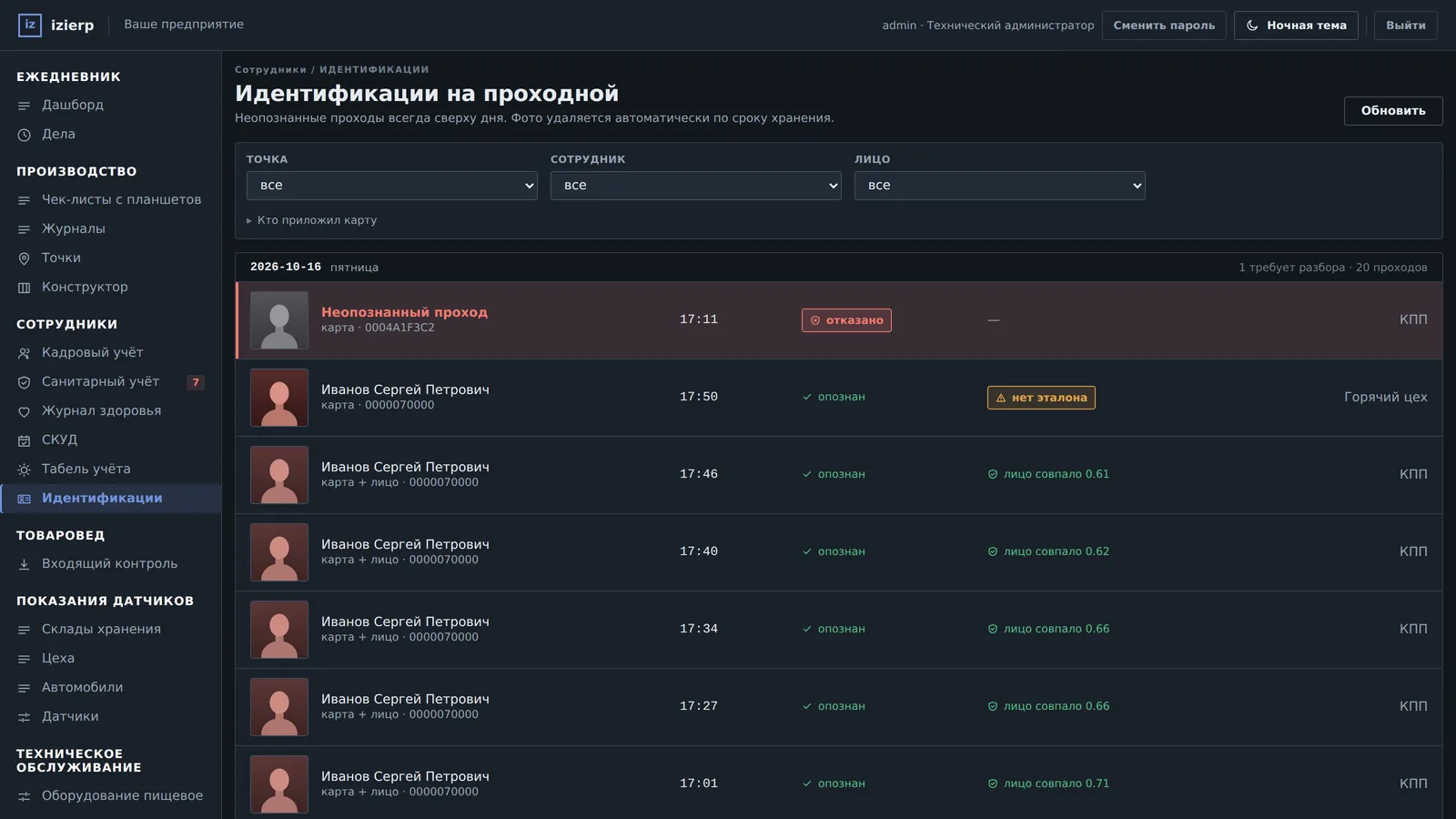Viewport: 1456px width, 819px height.
Task: Click the Выйти button
Action: pyautogui.click(x=1406, y=25)
